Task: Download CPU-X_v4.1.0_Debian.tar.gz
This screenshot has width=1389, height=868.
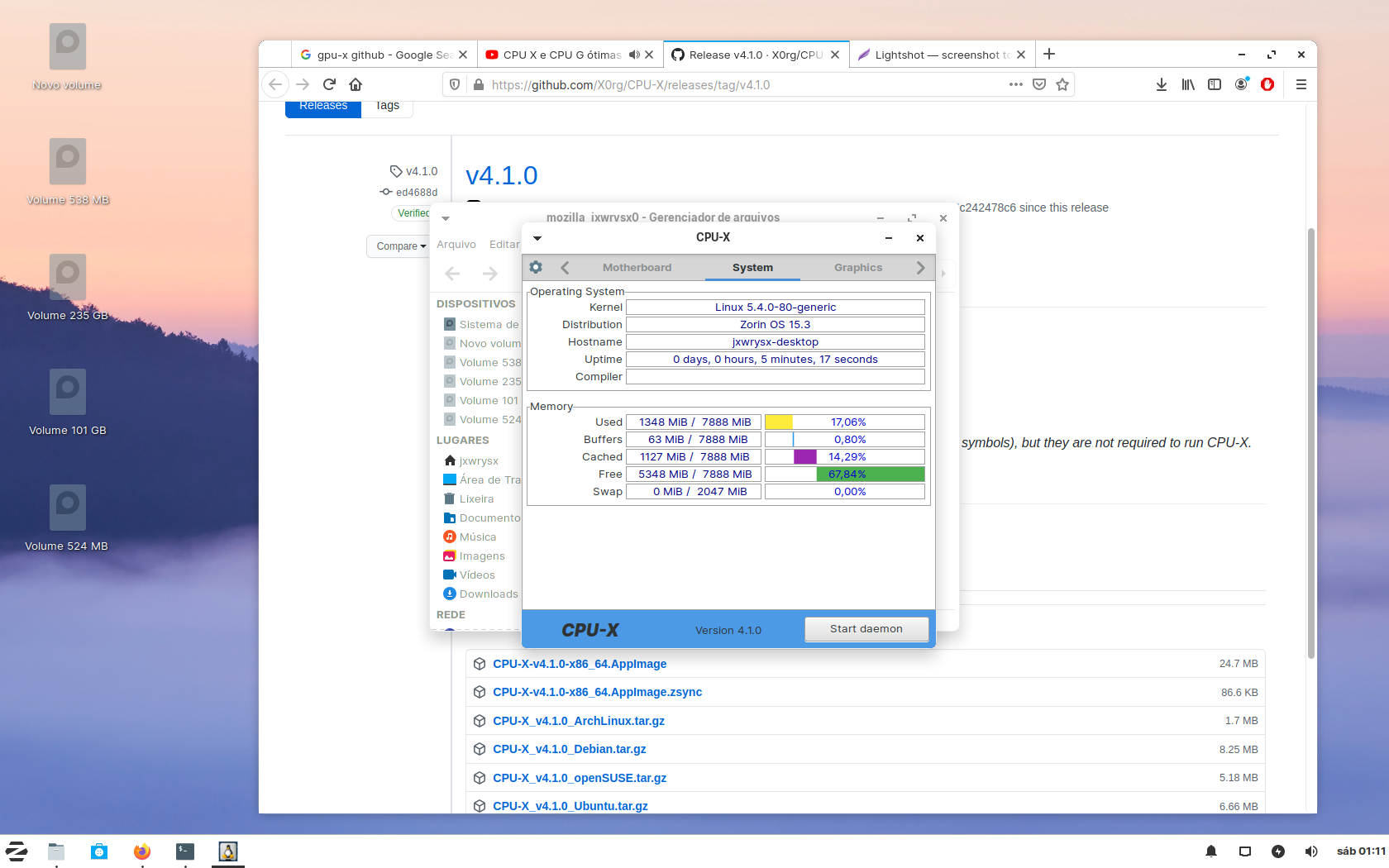Action: tap(570, 749)
